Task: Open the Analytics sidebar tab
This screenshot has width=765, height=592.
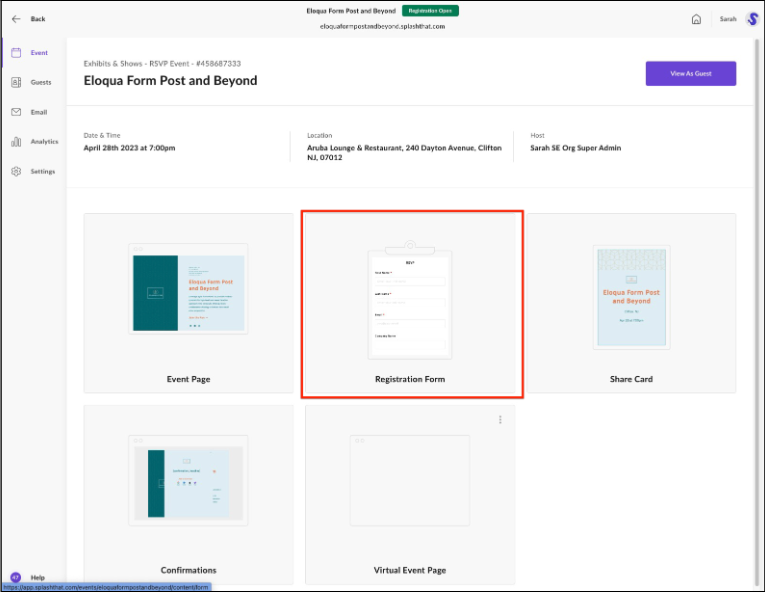Action: [x=44, y=142]
